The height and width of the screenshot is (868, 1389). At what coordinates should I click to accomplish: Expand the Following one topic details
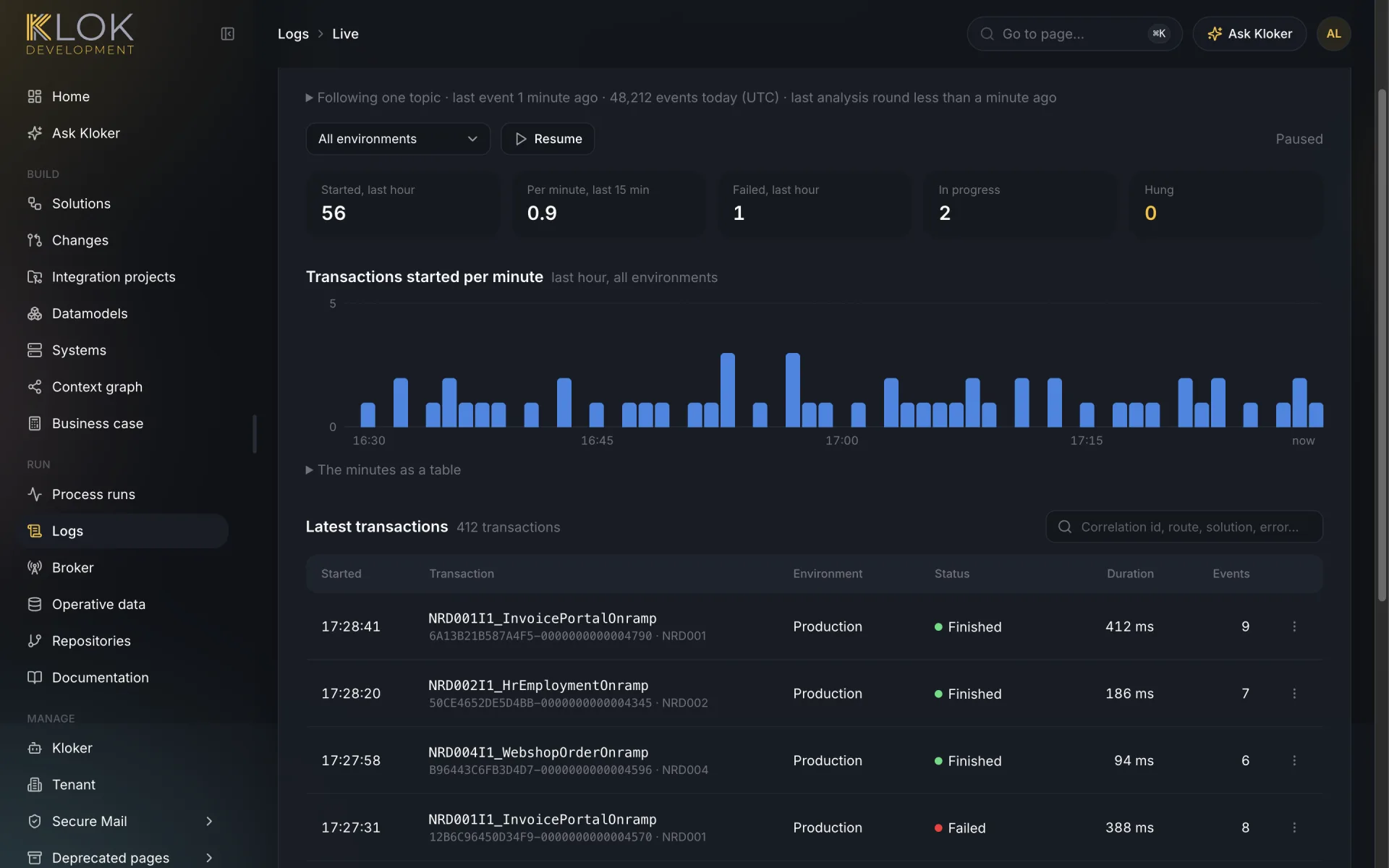(681, 98)
